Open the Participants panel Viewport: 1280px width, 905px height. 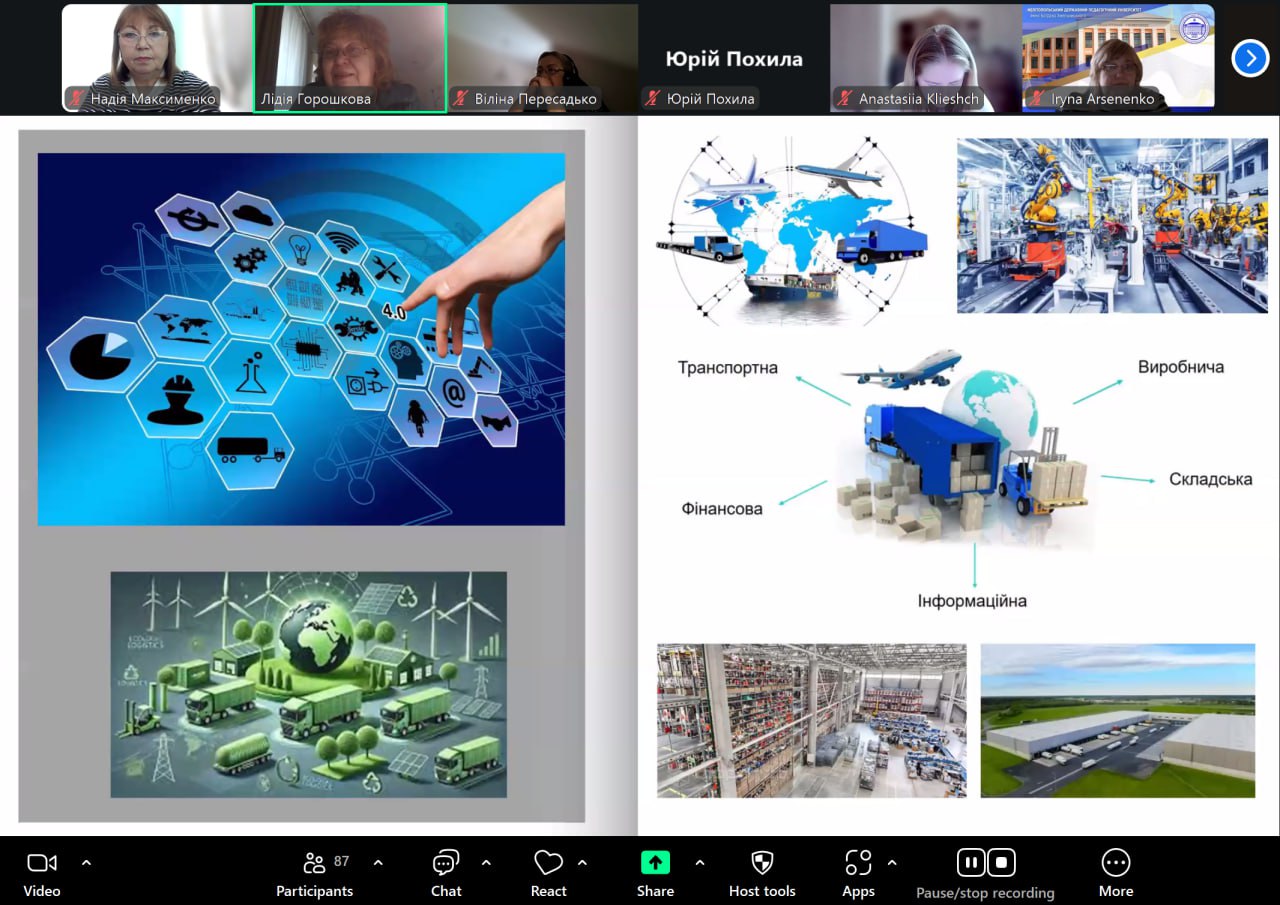click(x=315, y=863)
